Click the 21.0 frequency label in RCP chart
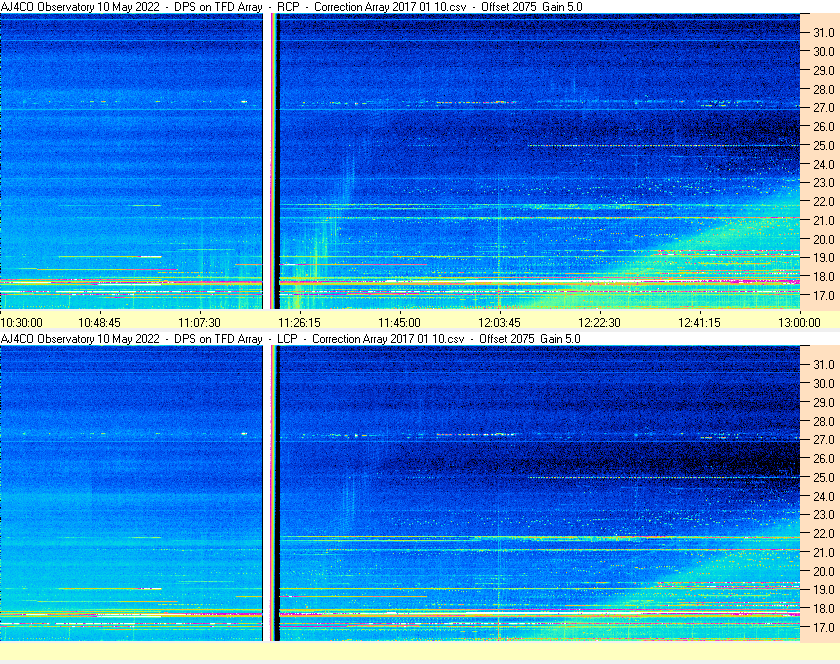840x664 pixels. coord(824,220)
